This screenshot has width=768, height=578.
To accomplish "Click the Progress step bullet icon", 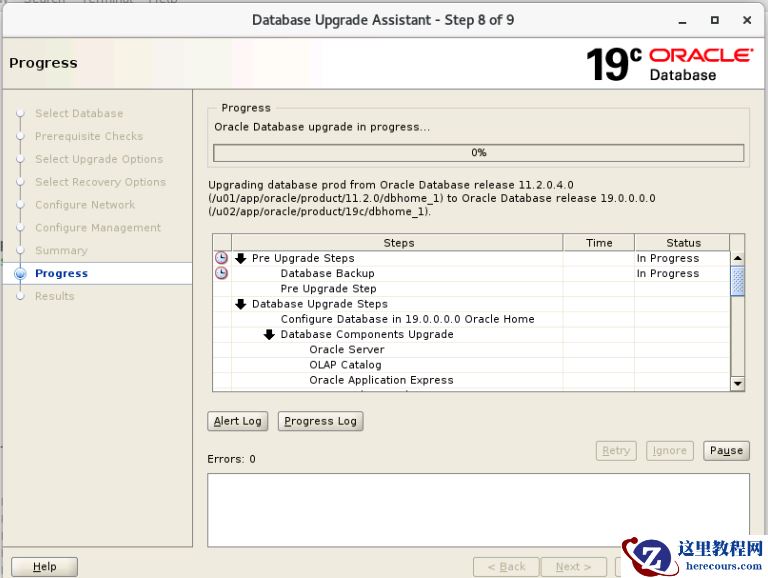I will click(x=20, y=273).
